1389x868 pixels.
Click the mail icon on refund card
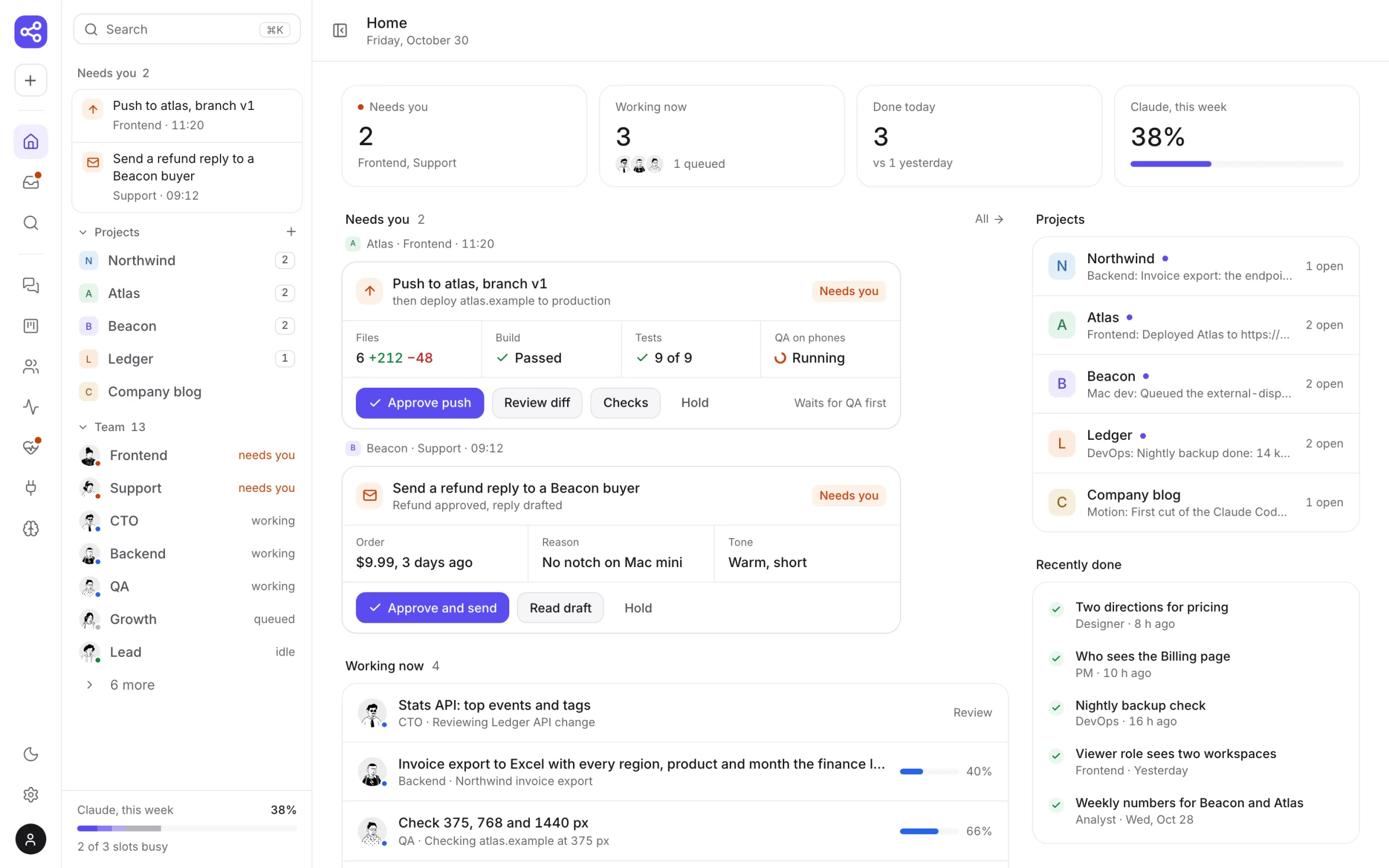(370, 495)
